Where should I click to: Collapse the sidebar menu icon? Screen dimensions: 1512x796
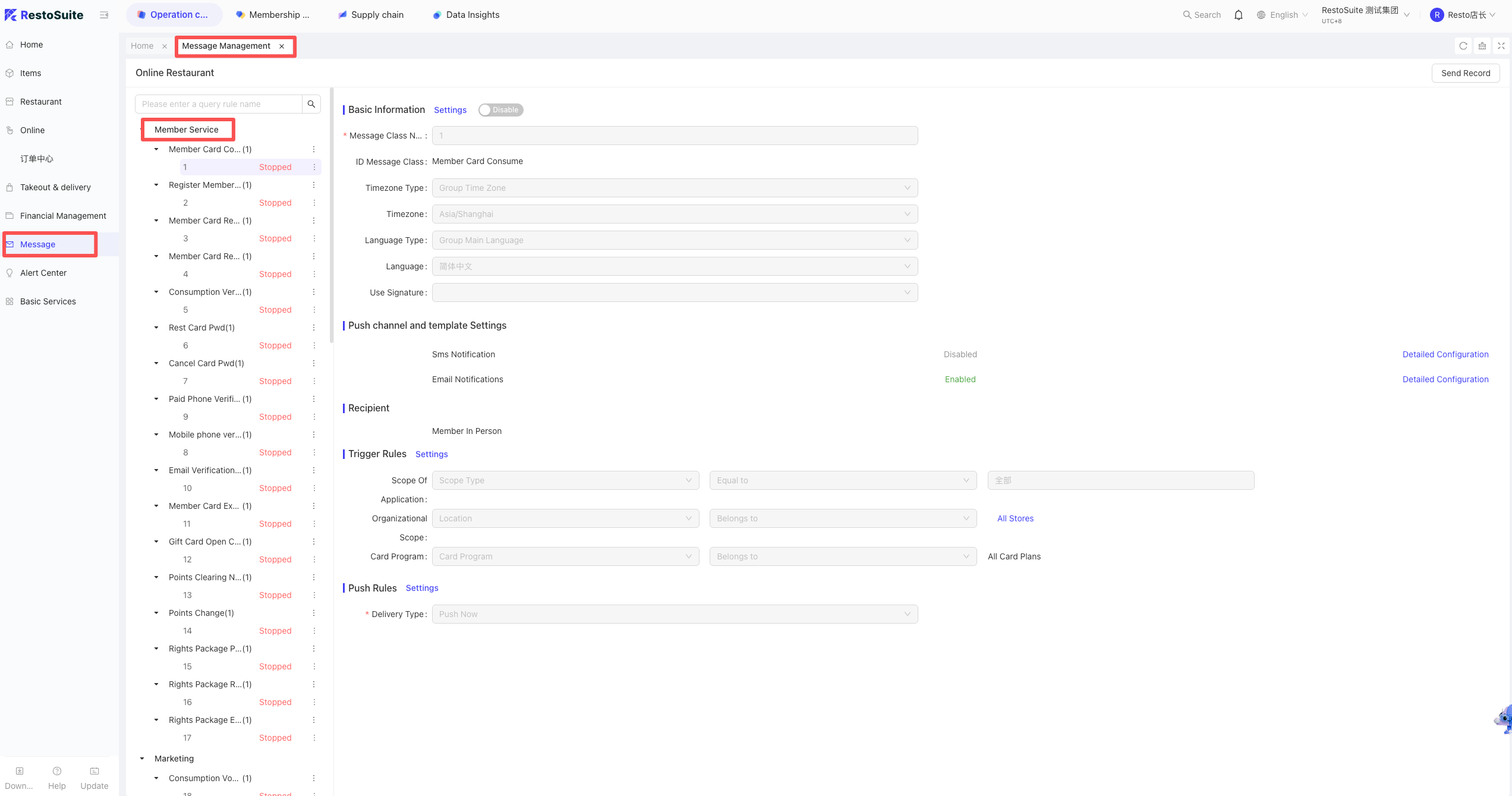(x=104, y=15)
